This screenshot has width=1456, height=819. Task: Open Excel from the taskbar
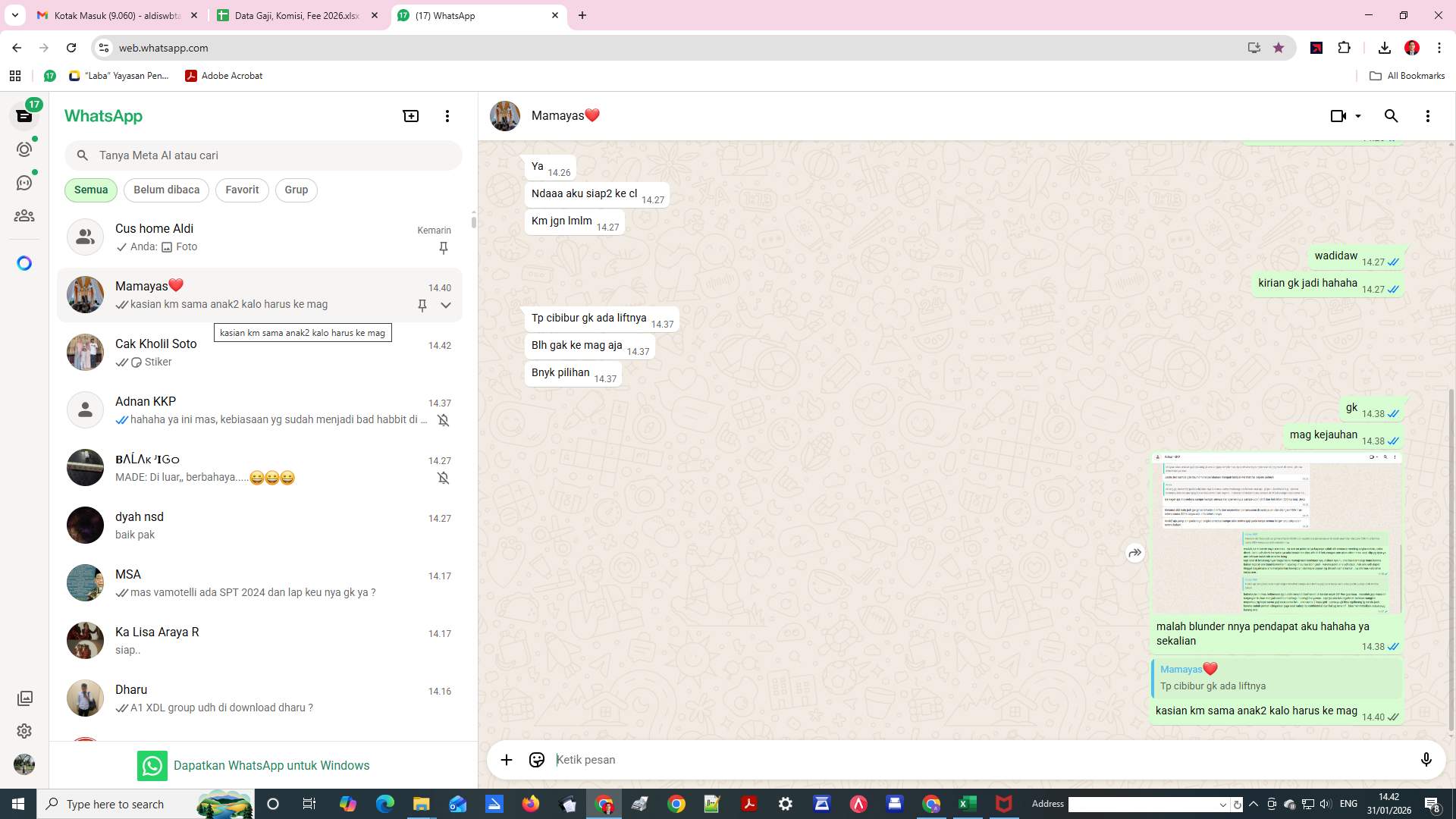click(x=967, y=803)
